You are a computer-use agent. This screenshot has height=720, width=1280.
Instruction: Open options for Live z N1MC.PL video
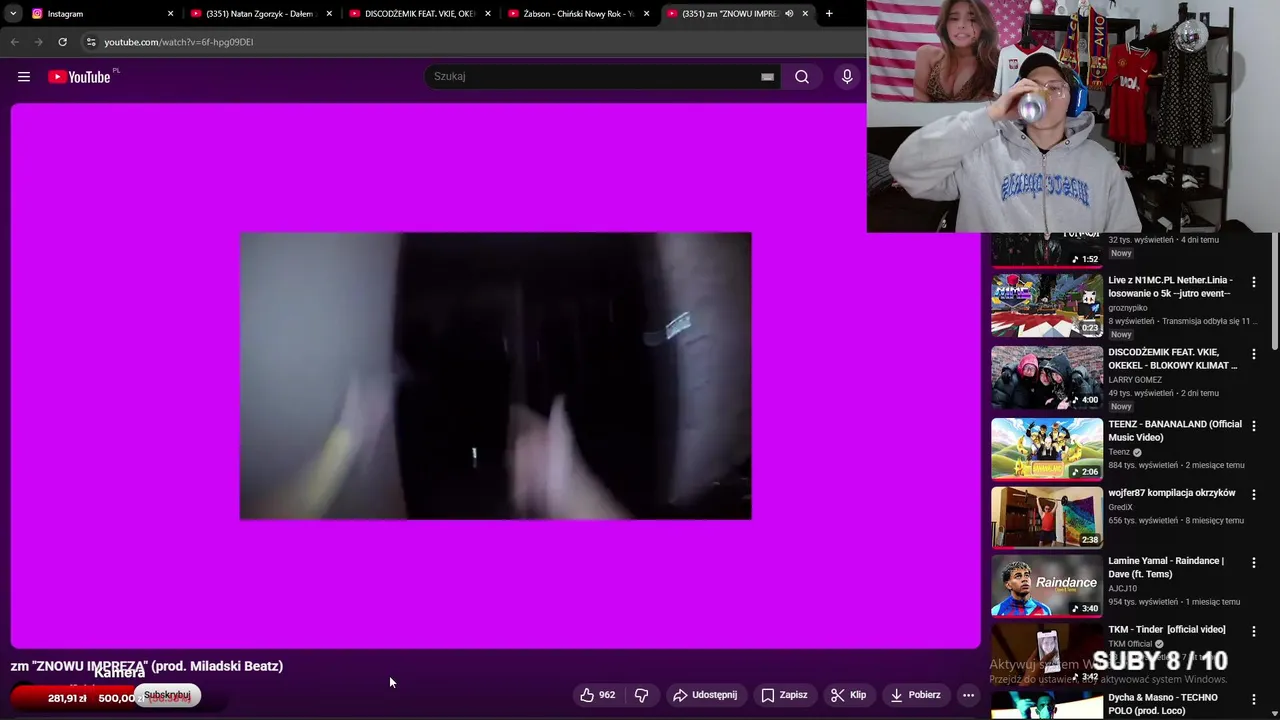click(1254, 283)
